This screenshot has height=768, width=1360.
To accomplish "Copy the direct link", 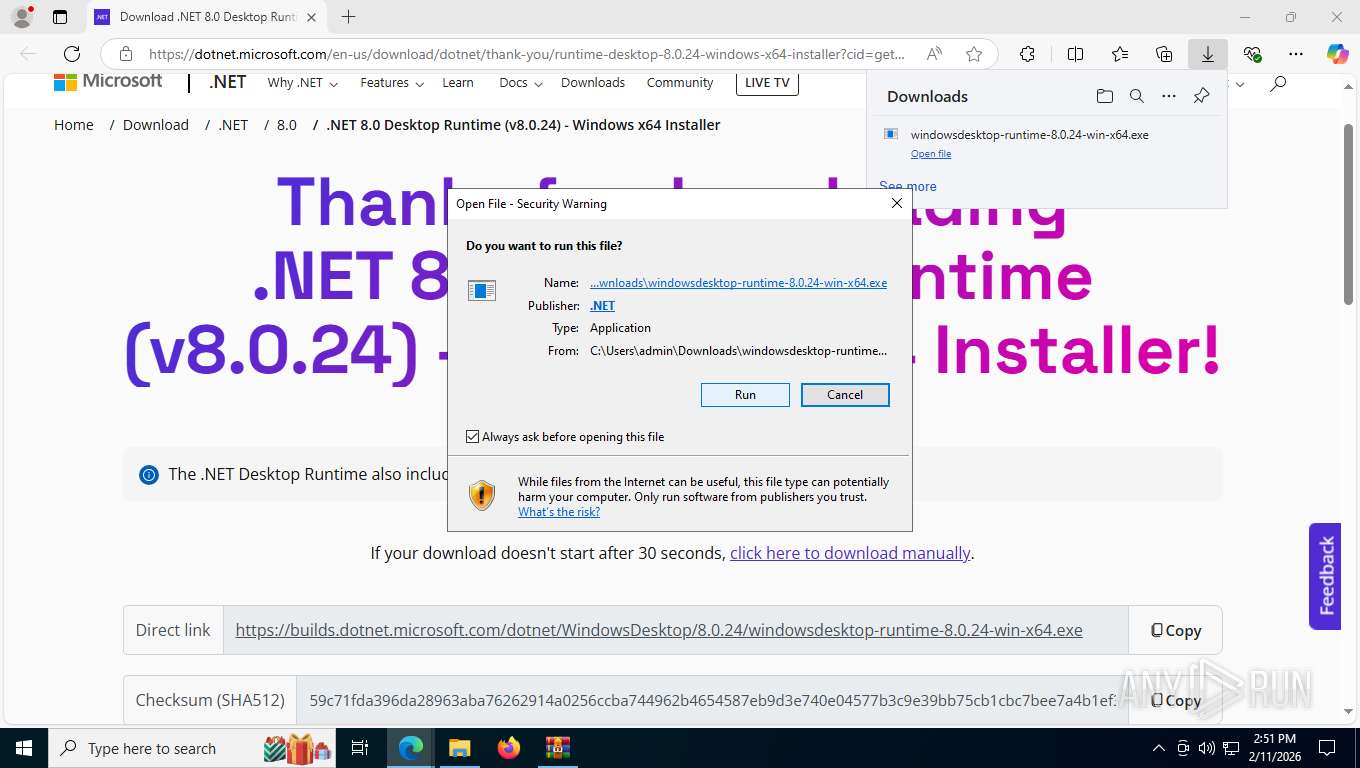I will click(x=1175, y=630).
